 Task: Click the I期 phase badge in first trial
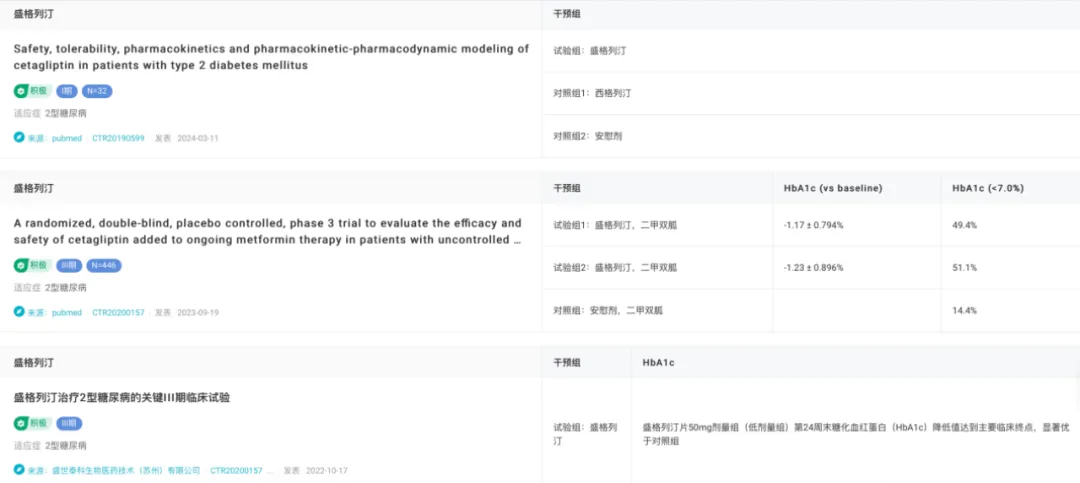point(67,91)
